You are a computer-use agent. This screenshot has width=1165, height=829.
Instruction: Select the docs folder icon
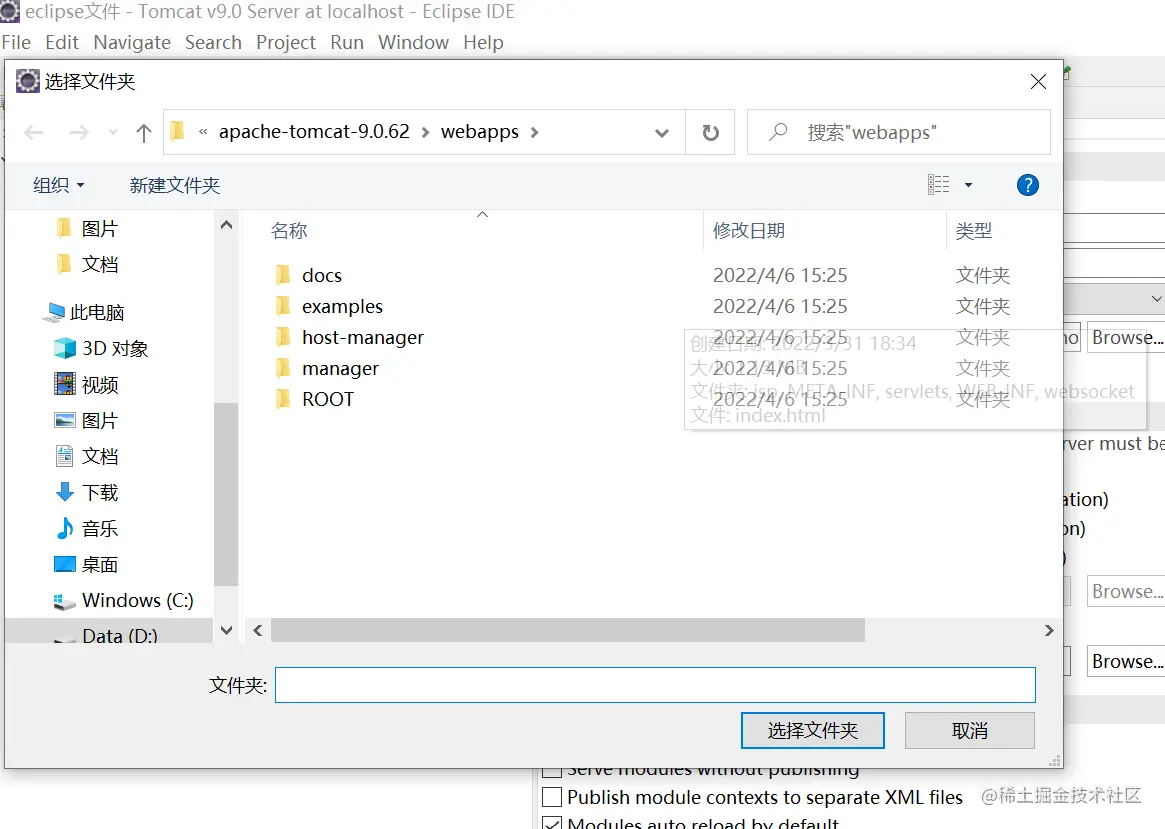tap(283, 276)
